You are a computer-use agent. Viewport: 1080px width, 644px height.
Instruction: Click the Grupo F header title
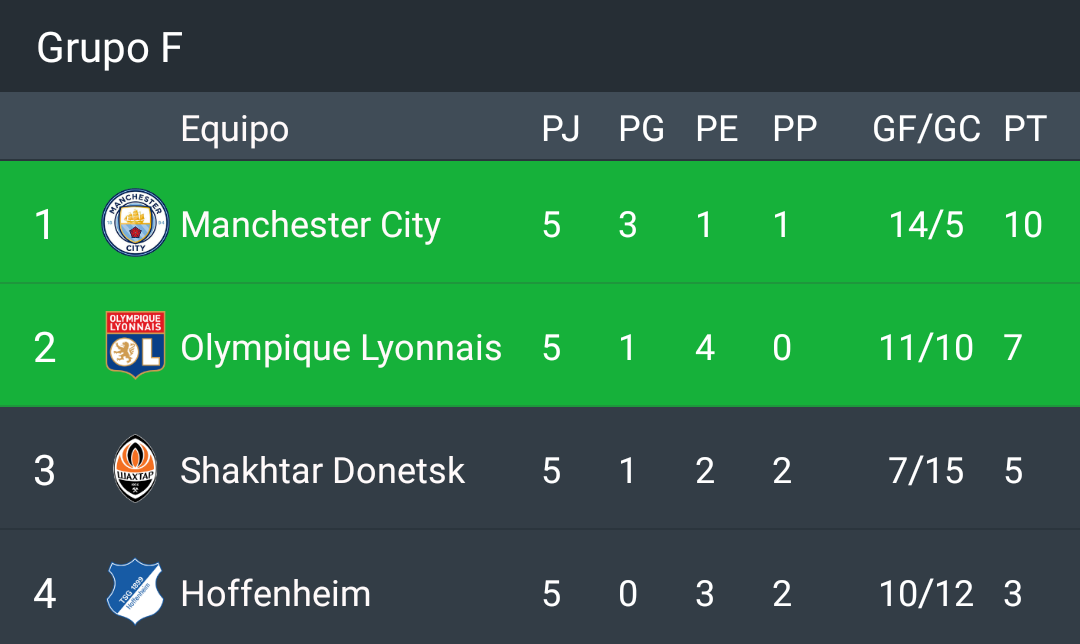click(109, 47)
